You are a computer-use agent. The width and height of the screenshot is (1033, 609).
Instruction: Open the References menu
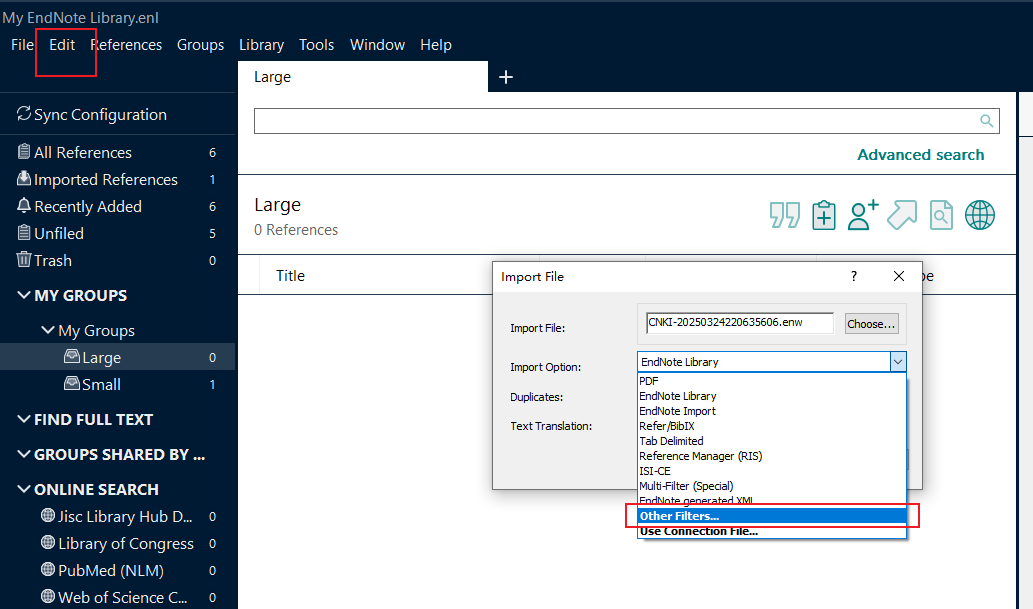pyautogui.click(x=126, y=45)
